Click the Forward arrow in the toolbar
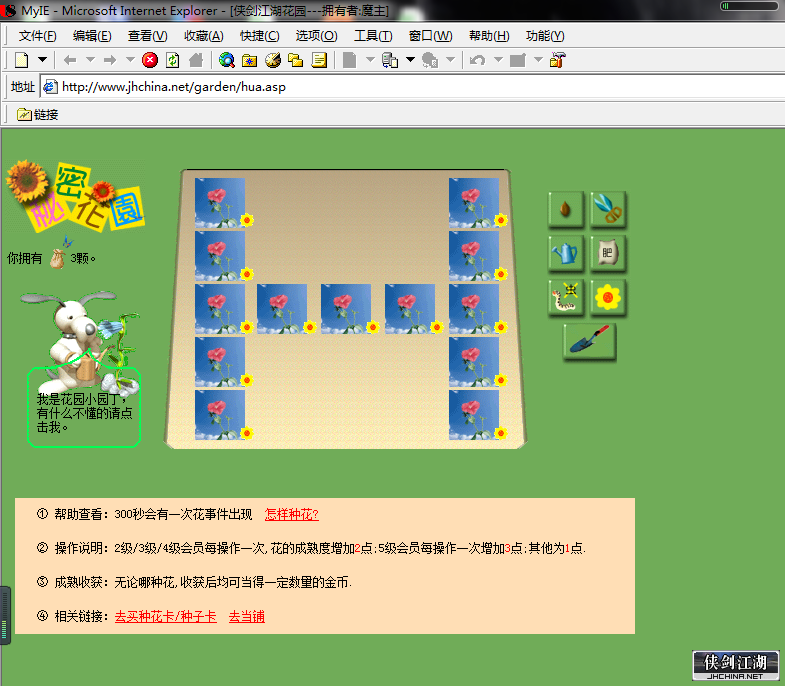 (x=110, y=60)
